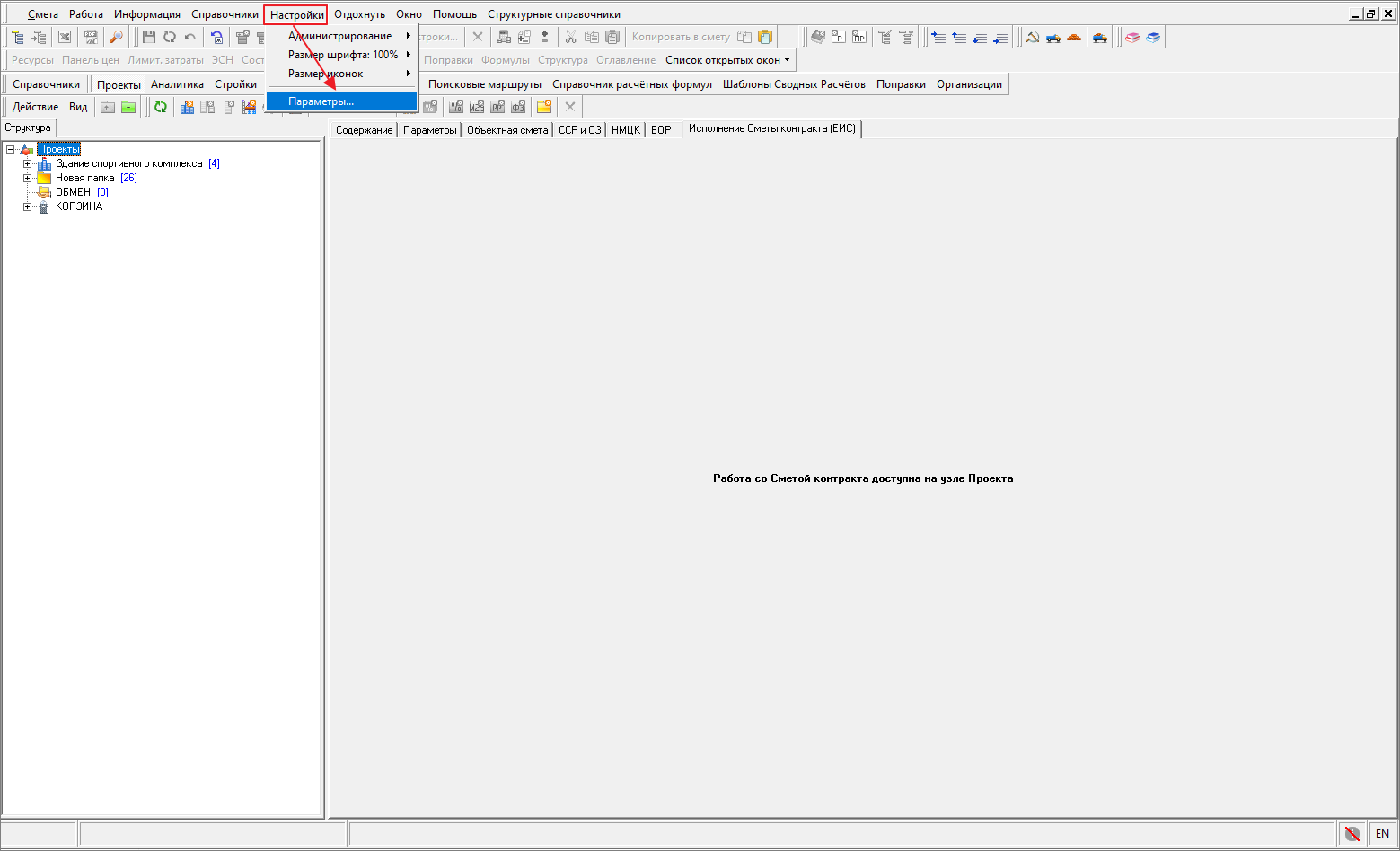Open the Список открытых окон dropdown
Viewport: 1400px width, 851px height.
tap(727, 60)
